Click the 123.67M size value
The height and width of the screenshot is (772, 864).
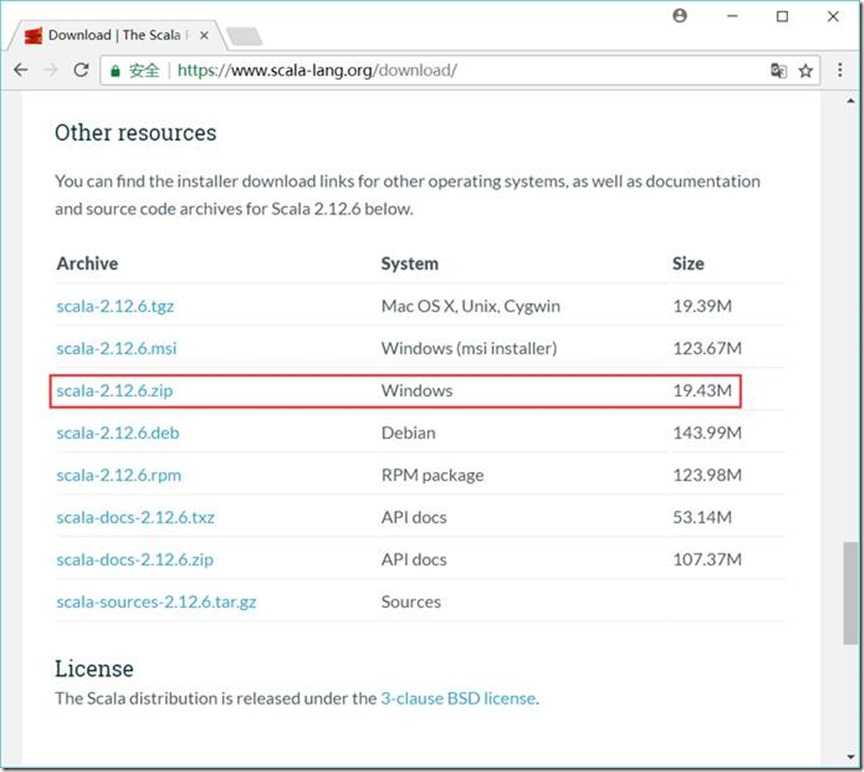click(x=708, y=348)
